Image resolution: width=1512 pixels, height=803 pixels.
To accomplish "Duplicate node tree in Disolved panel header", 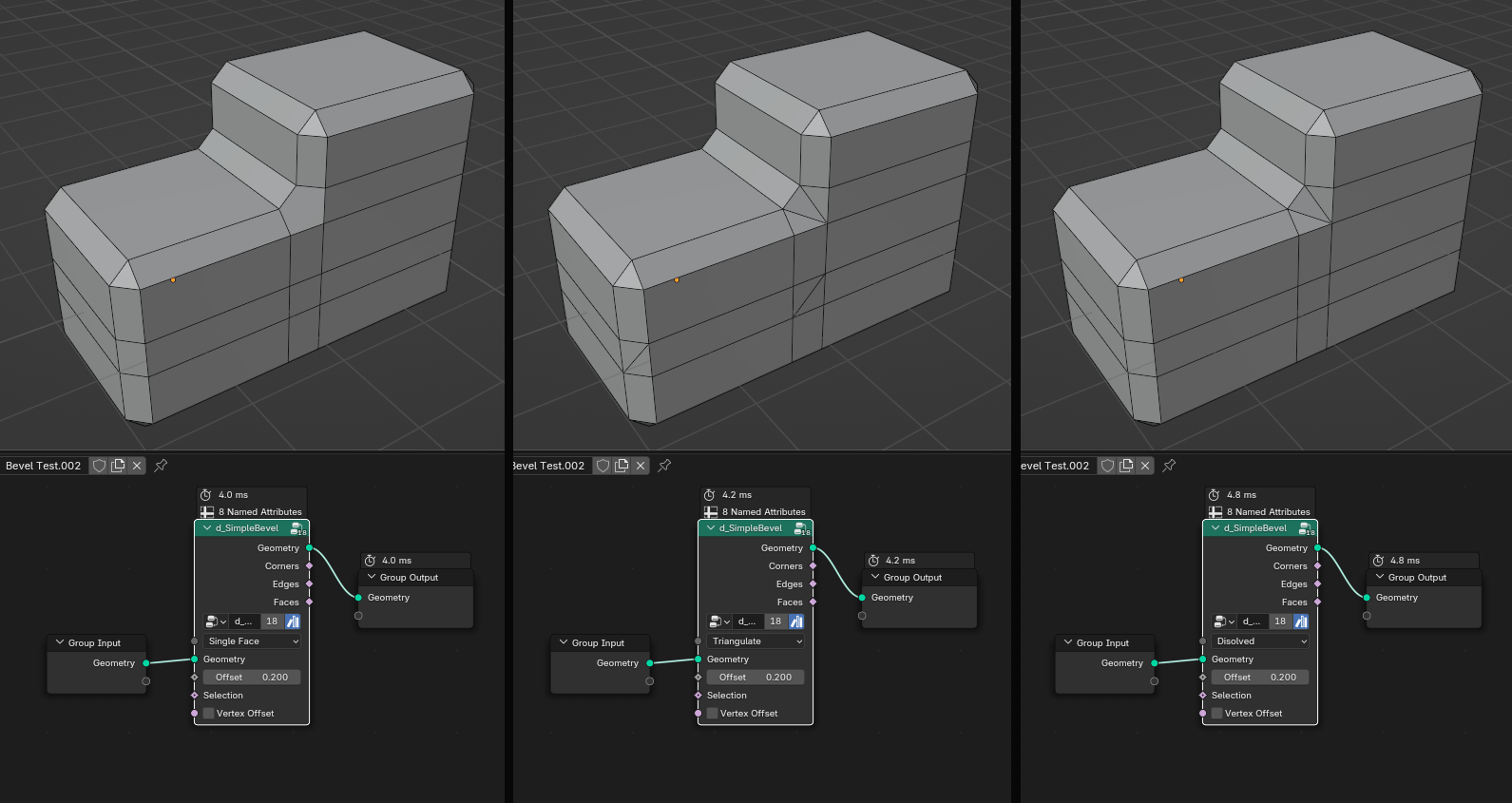I will (1126, 466).
